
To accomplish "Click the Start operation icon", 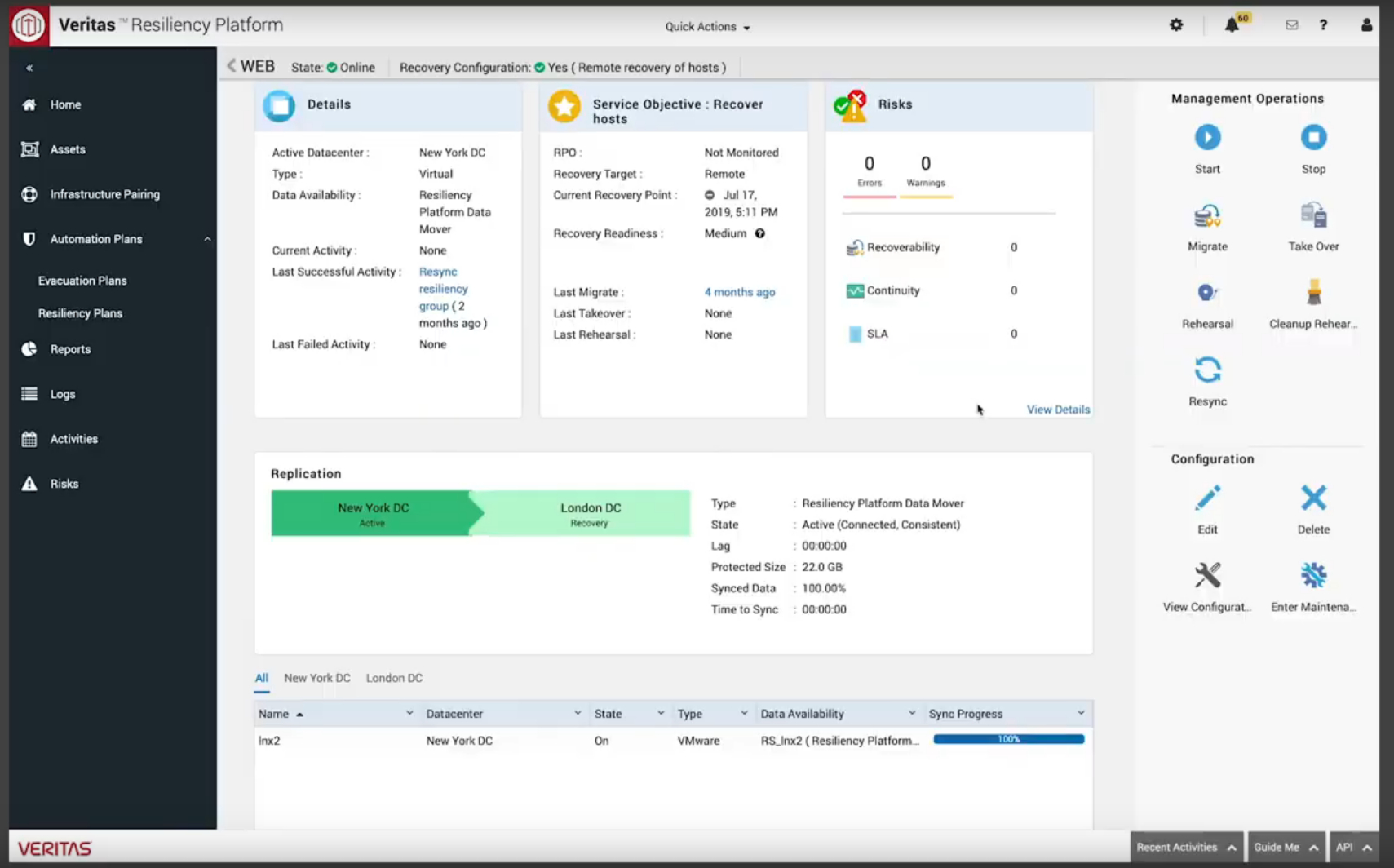I will click(1207, 137).
